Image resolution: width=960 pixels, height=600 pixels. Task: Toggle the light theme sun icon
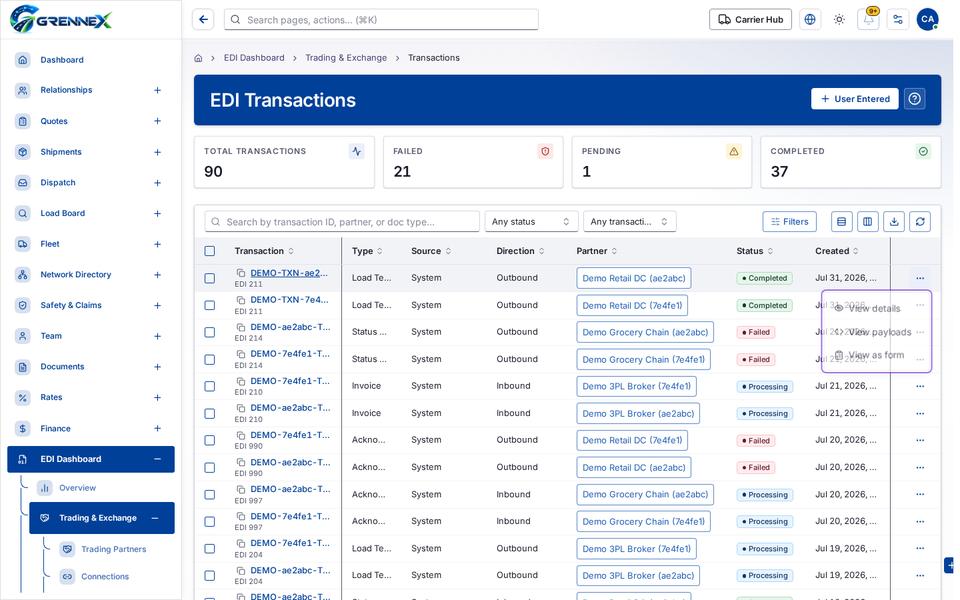(x=839, y=20)
